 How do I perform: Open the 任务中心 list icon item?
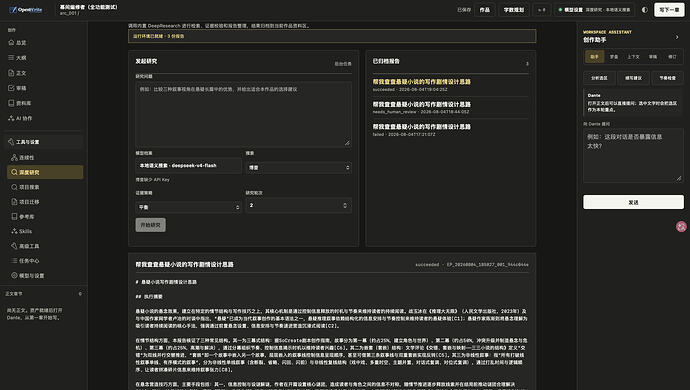(x=15, y=261)
